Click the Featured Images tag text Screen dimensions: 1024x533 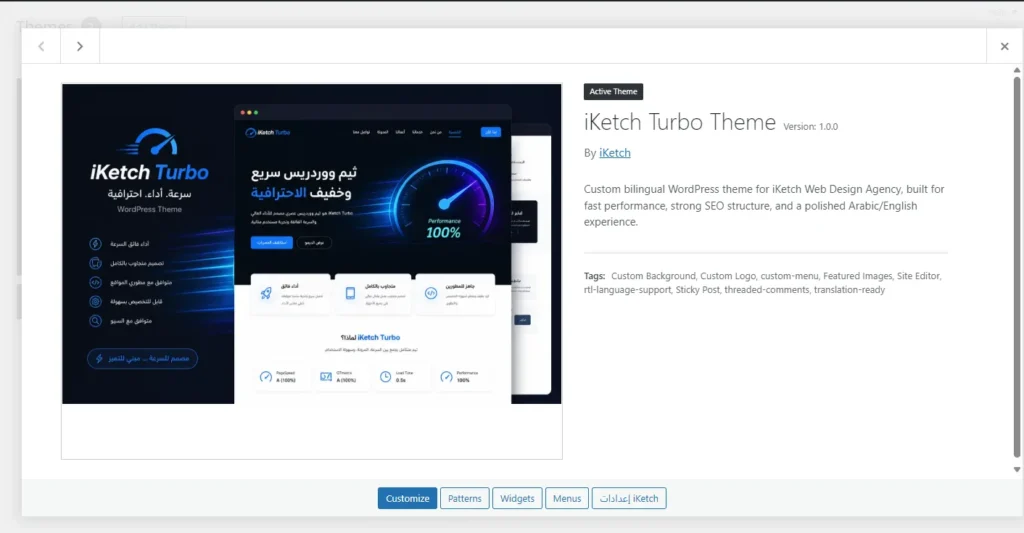click(x=857, y=276)
